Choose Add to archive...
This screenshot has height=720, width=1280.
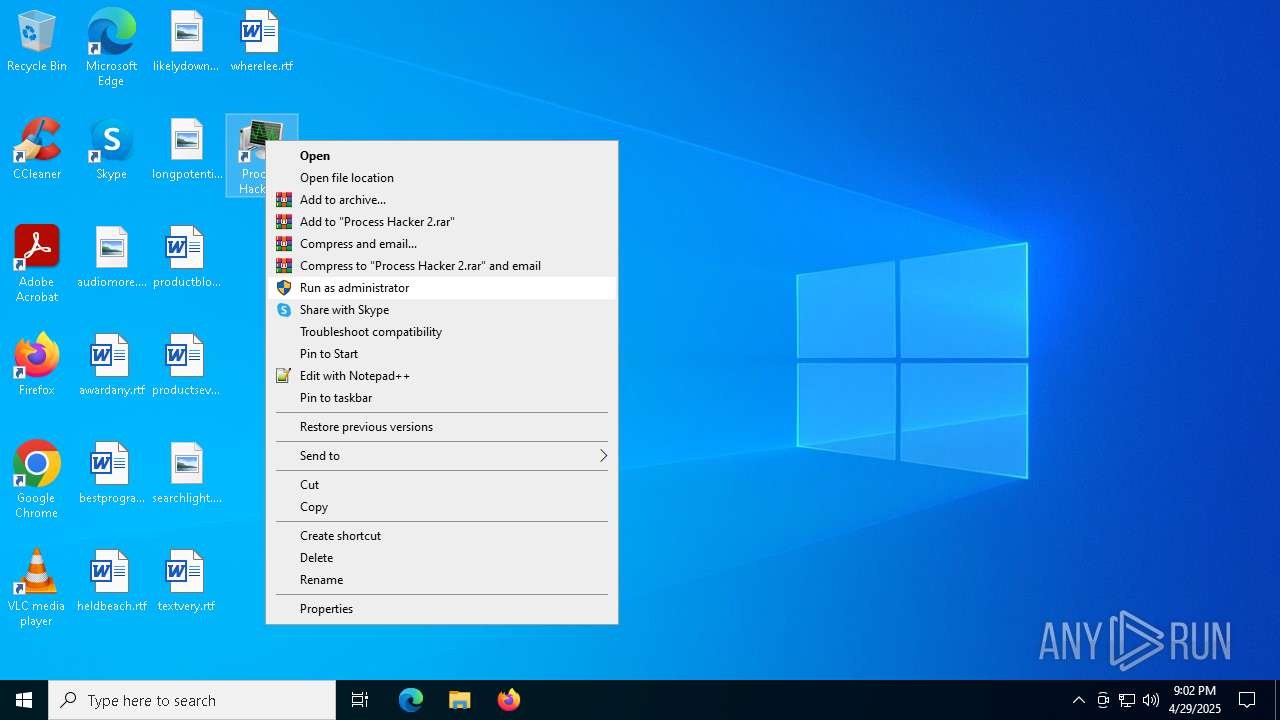[442, 200]
